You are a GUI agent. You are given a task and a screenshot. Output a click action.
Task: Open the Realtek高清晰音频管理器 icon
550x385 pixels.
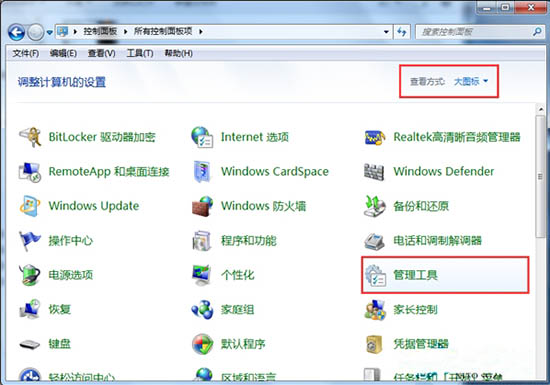click(x=375, y=137)
